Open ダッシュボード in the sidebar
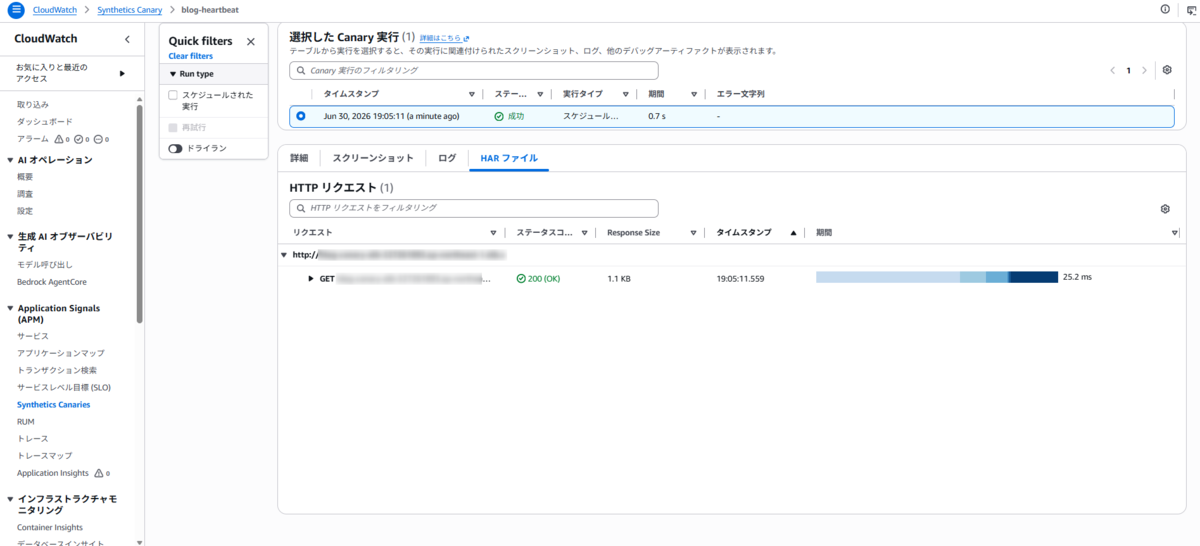This screenshot has height=546, width=1200. click(45, 121)
